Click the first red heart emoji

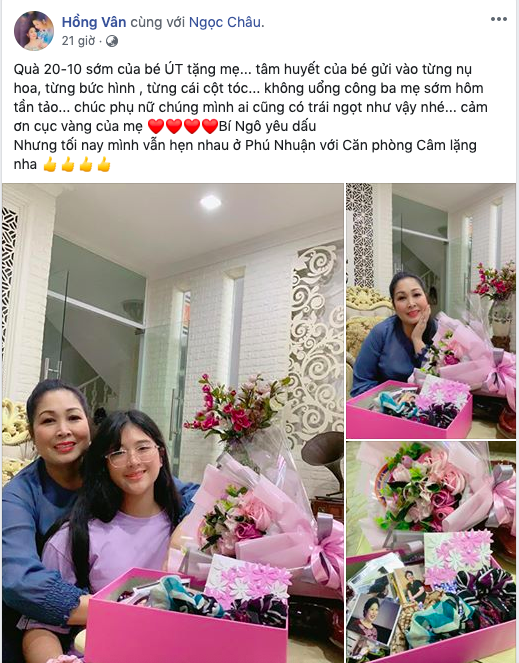pyautogui.click(x=156, y=126)
